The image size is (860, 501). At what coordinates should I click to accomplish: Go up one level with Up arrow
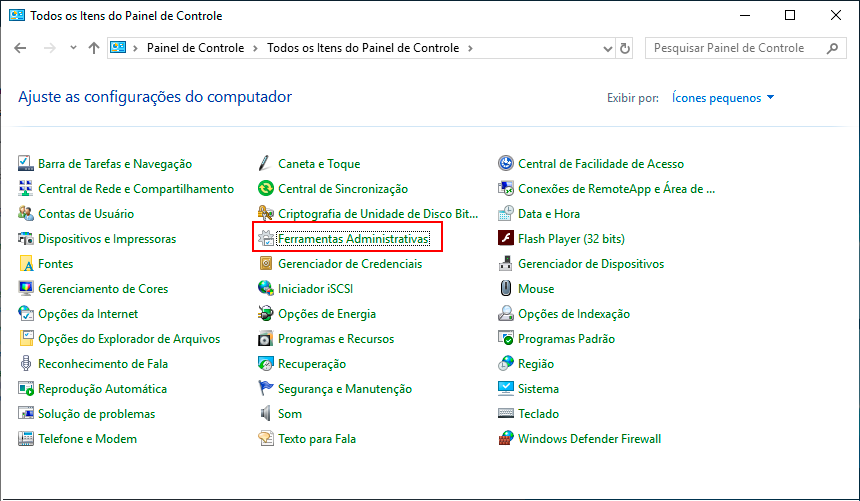[x=94, y=48]
